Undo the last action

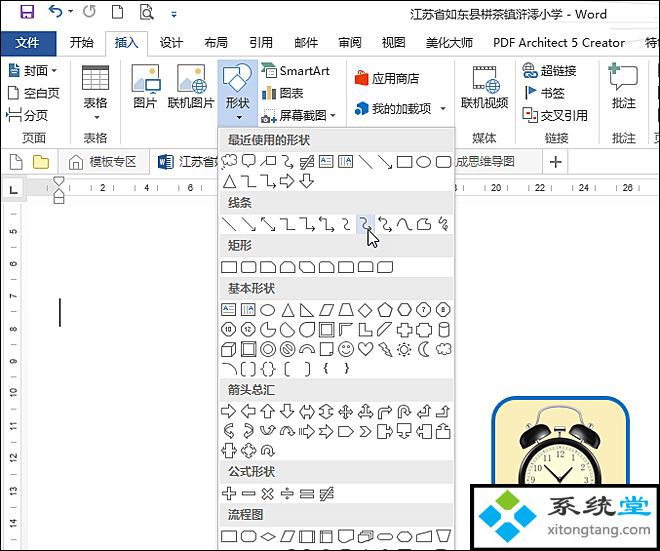[x=56, y=11]
